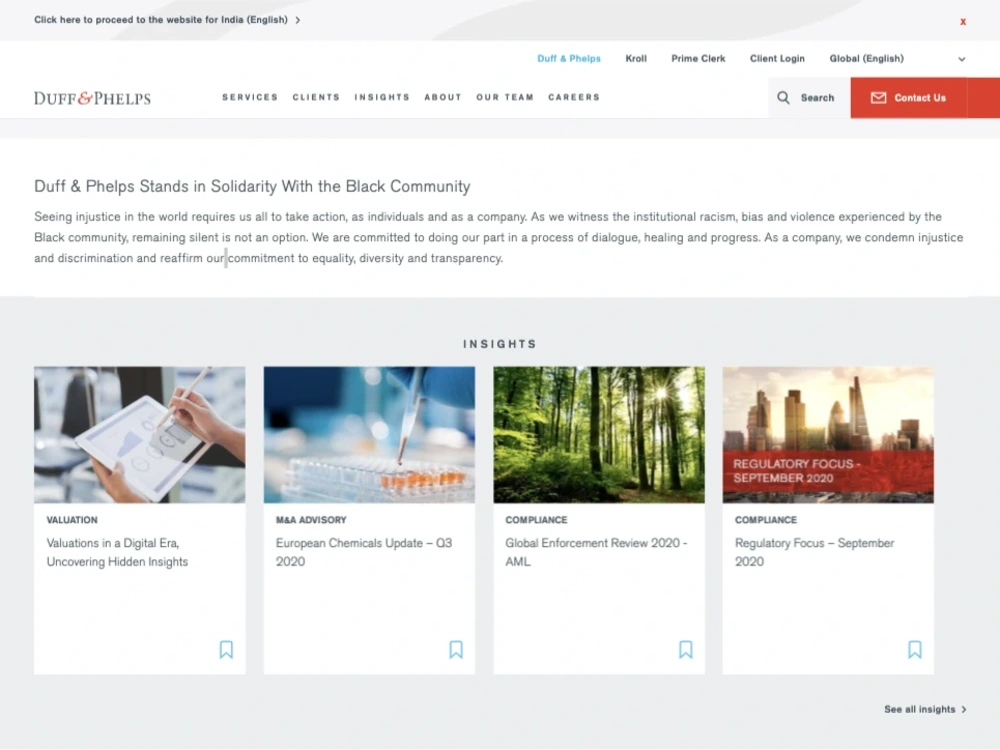The width and height of the screenshot is (1000, 750).
Task: Open the Services menu
Action: [250, 98]
